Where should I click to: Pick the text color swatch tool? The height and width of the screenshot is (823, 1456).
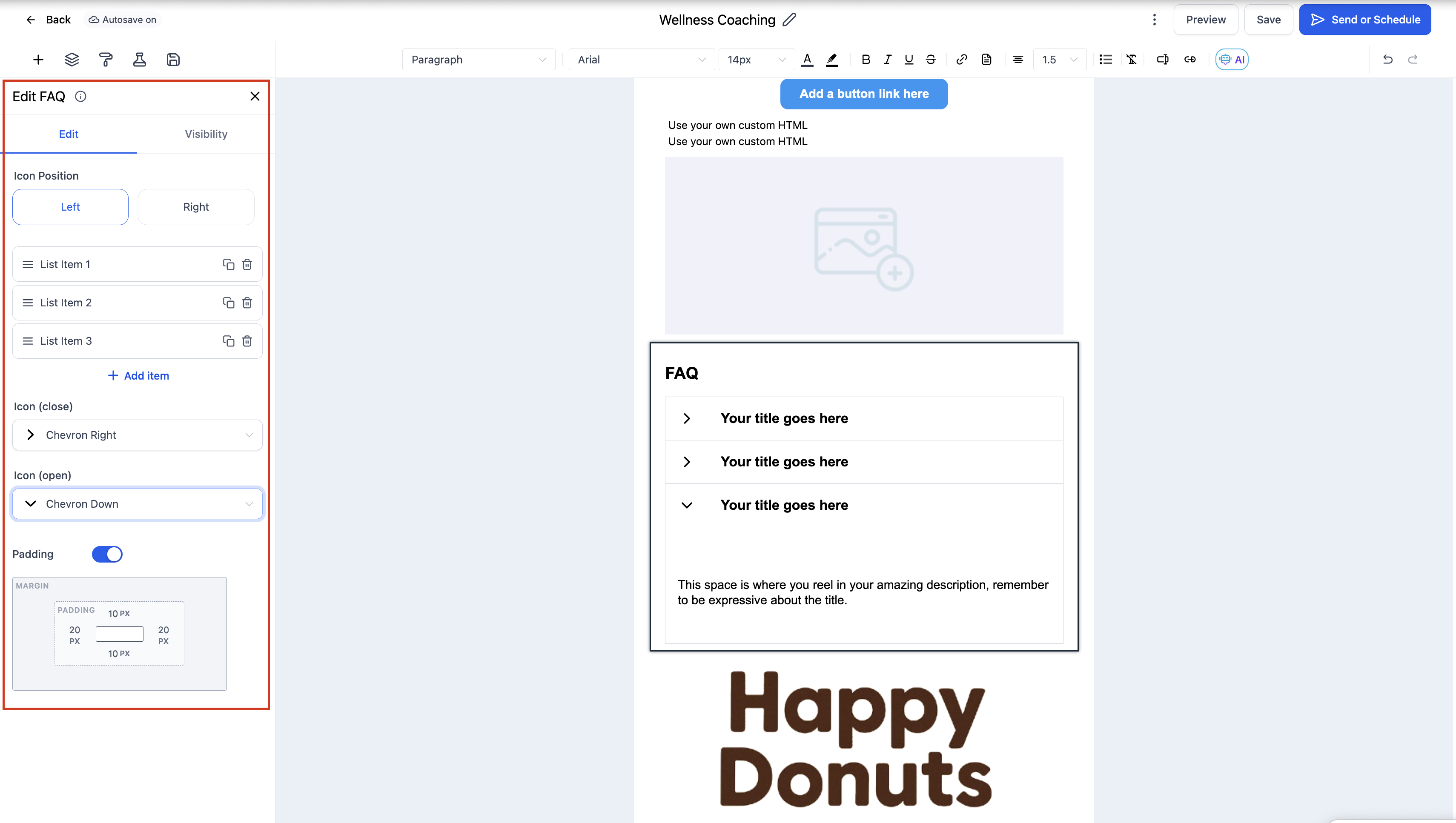tap(808, 59)
